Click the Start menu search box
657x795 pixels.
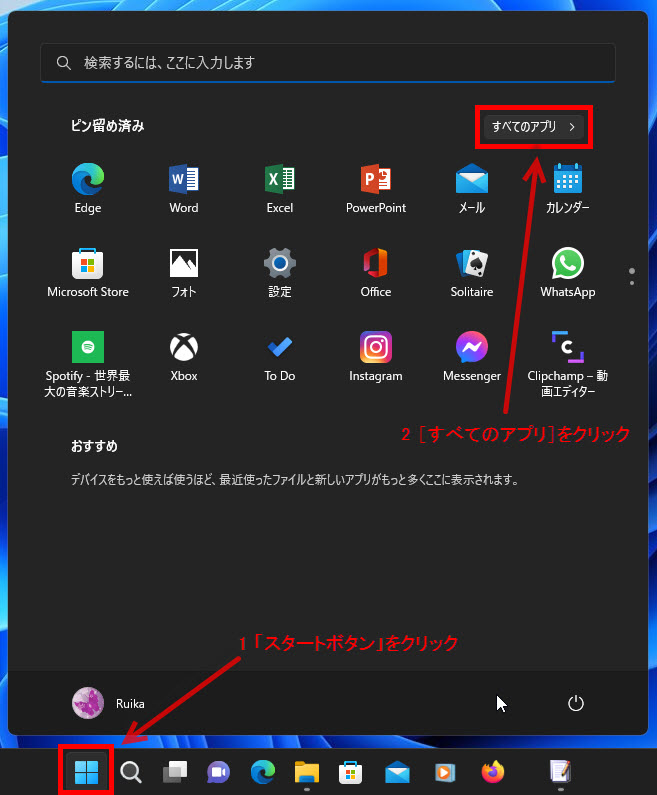328,63
